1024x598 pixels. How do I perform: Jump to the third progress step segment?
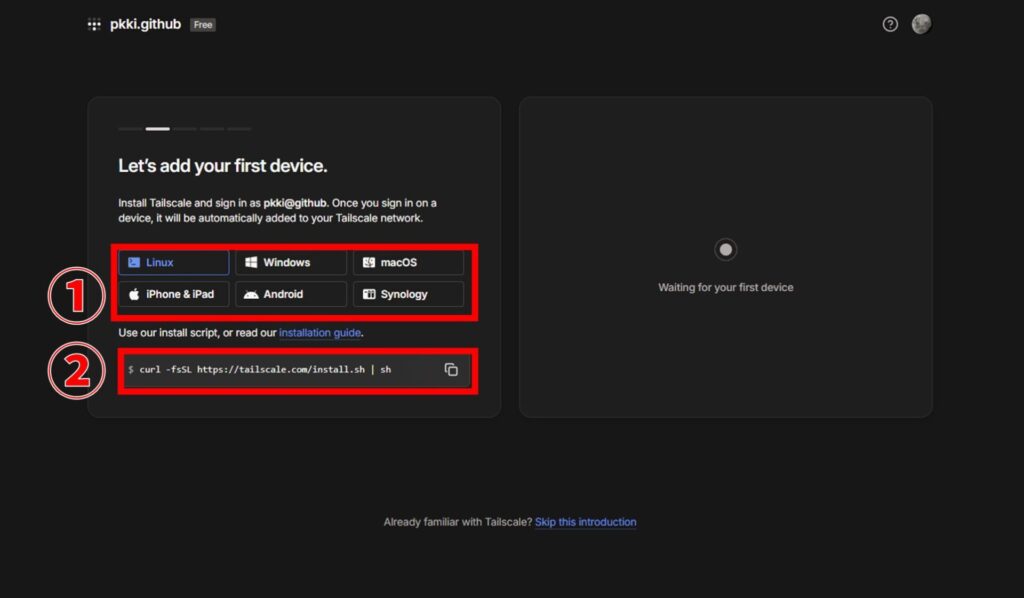click(184, 129)
